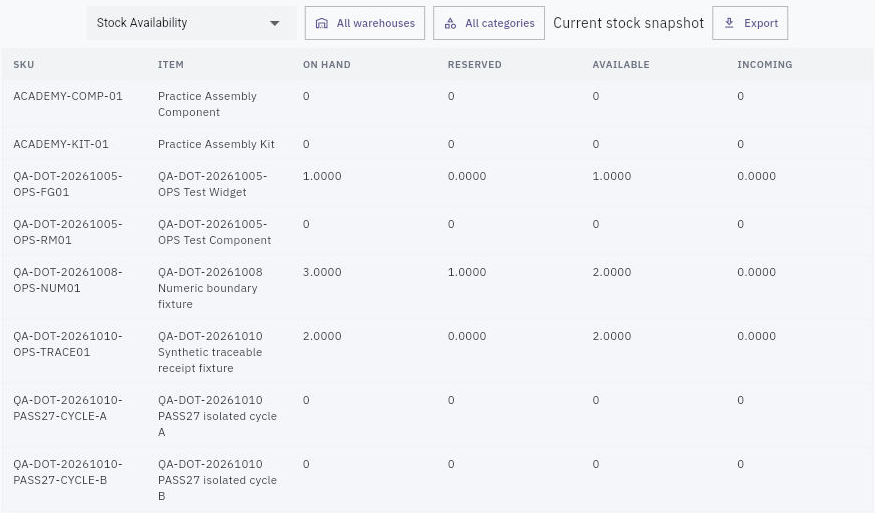
Task: Select SKU ACADEMY-KIT-01
Action: 61,144
